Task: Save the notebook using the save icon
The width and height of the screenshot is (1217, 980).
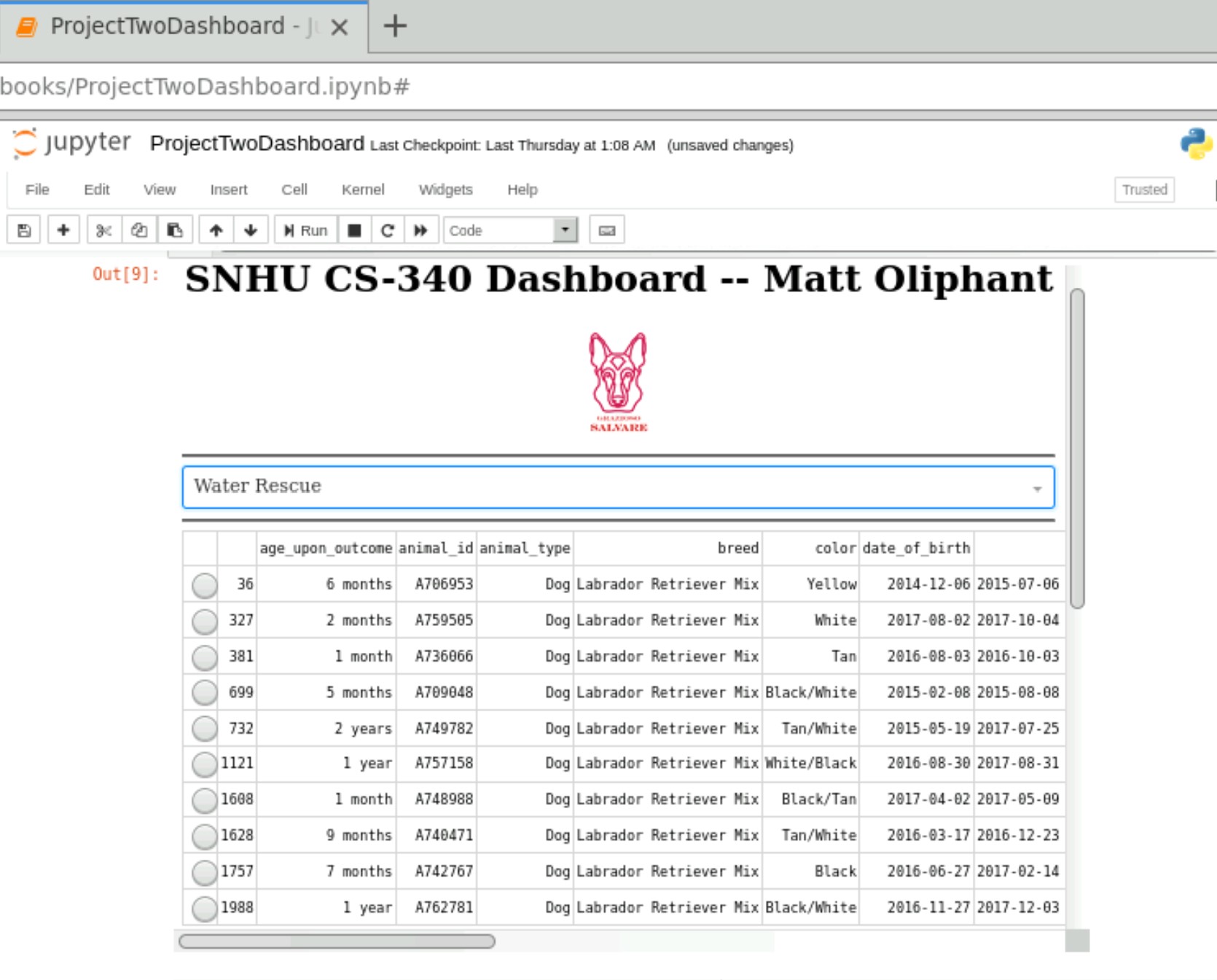Action: [23, 230]
